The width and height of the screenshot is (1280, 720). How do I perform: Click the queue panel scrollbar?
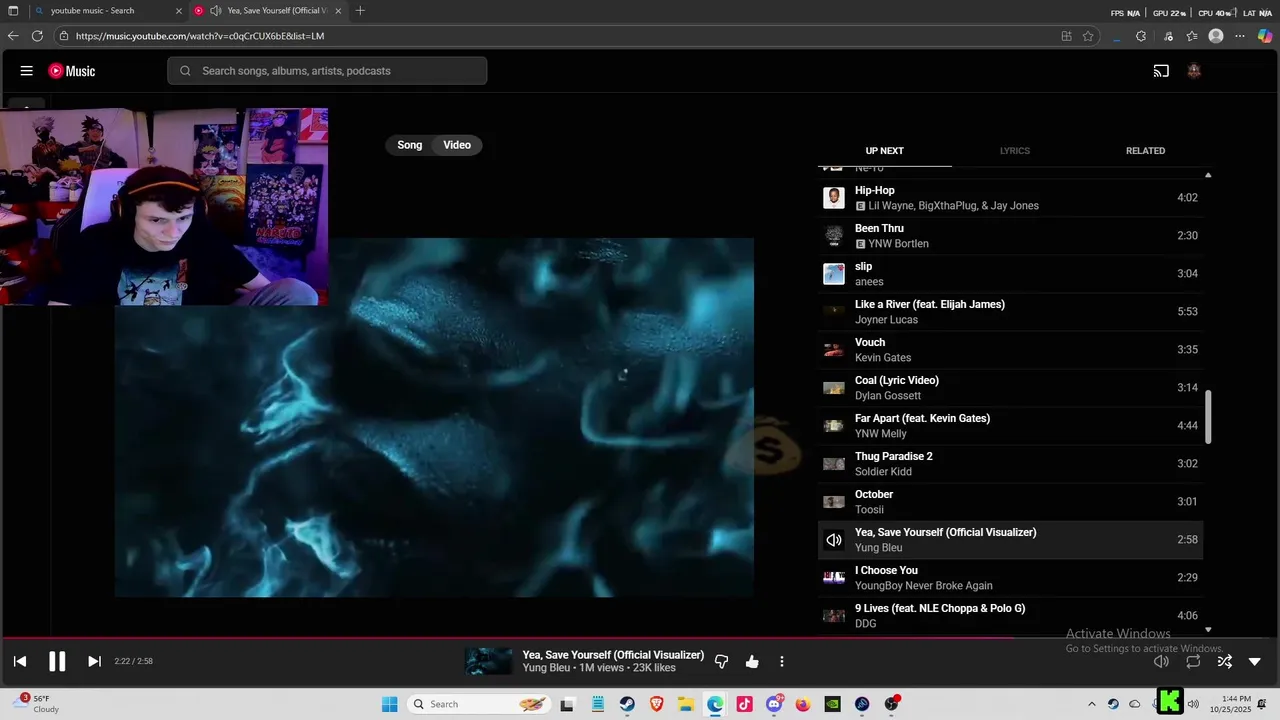tap(1208, 416)
